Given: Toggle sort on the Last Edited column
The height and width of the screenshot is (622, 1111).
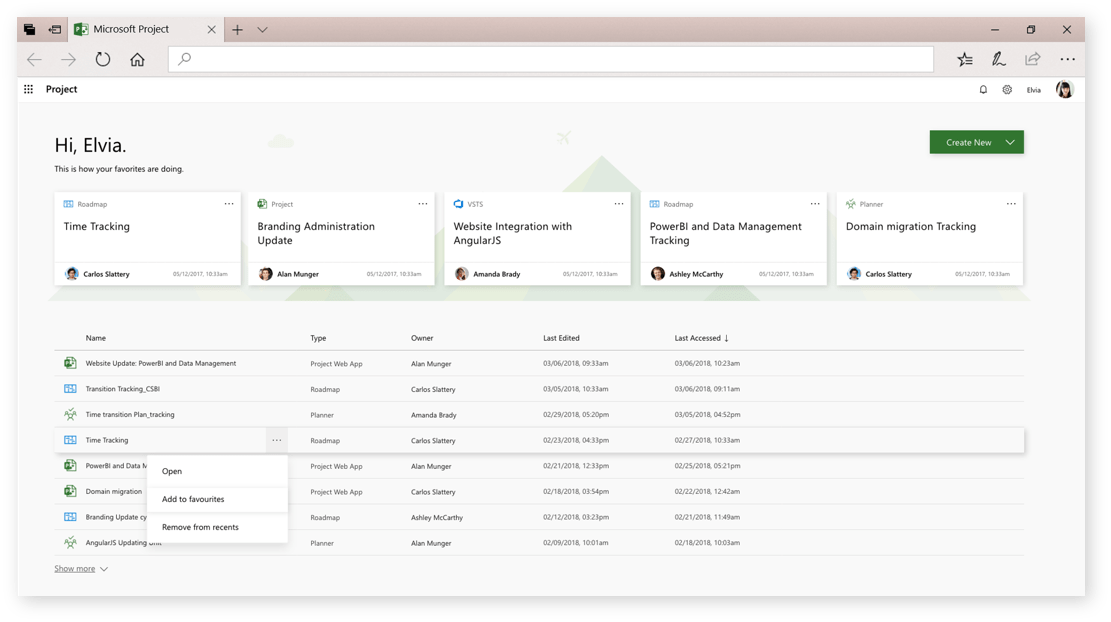Looking at the screenshot, I should [561, 338].
